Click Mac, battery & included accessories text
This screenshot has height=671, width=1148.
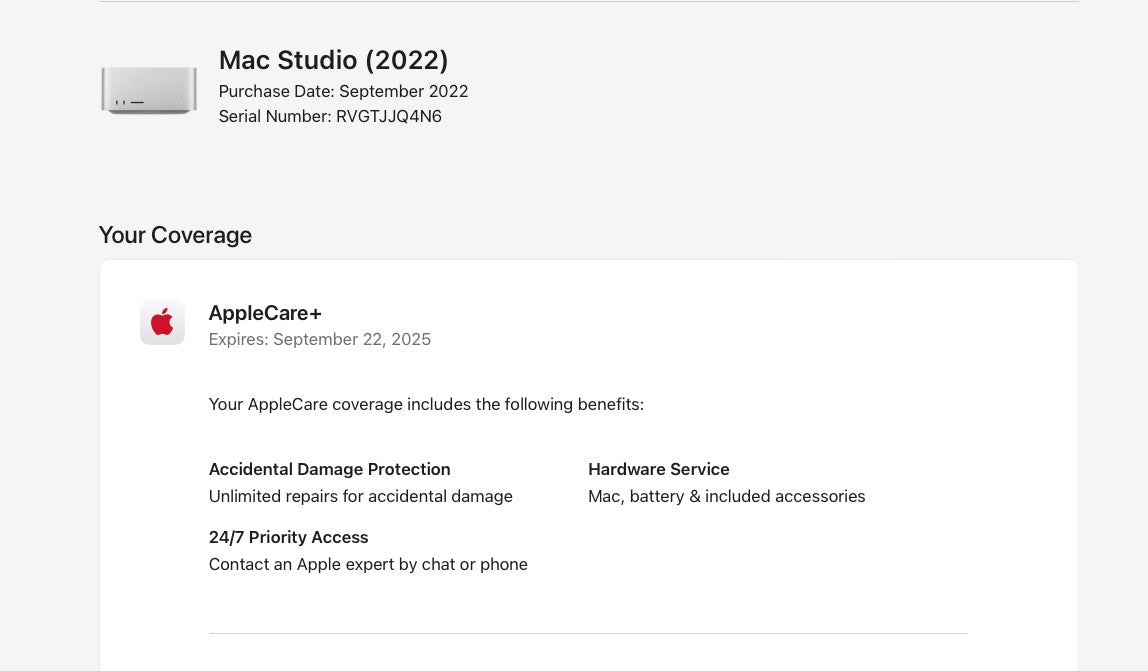click(x=726, y=496)
